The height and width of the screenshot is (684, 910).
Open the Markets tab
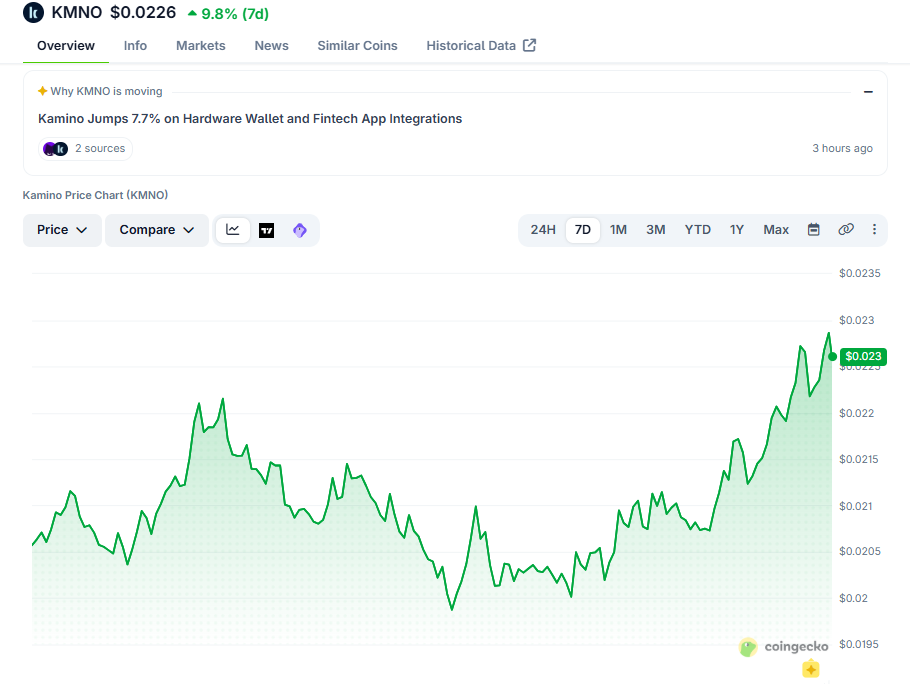pyautogui.click(x=201, y=46)
